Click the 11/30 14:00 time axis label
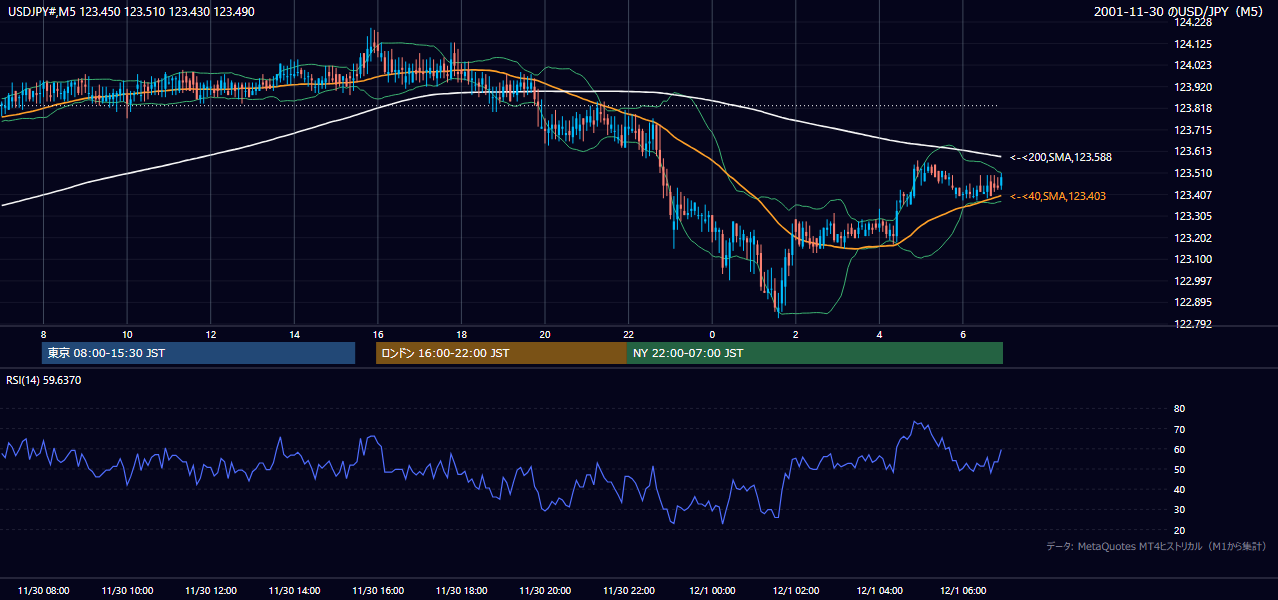1278x600 pixels. point(295,591)
